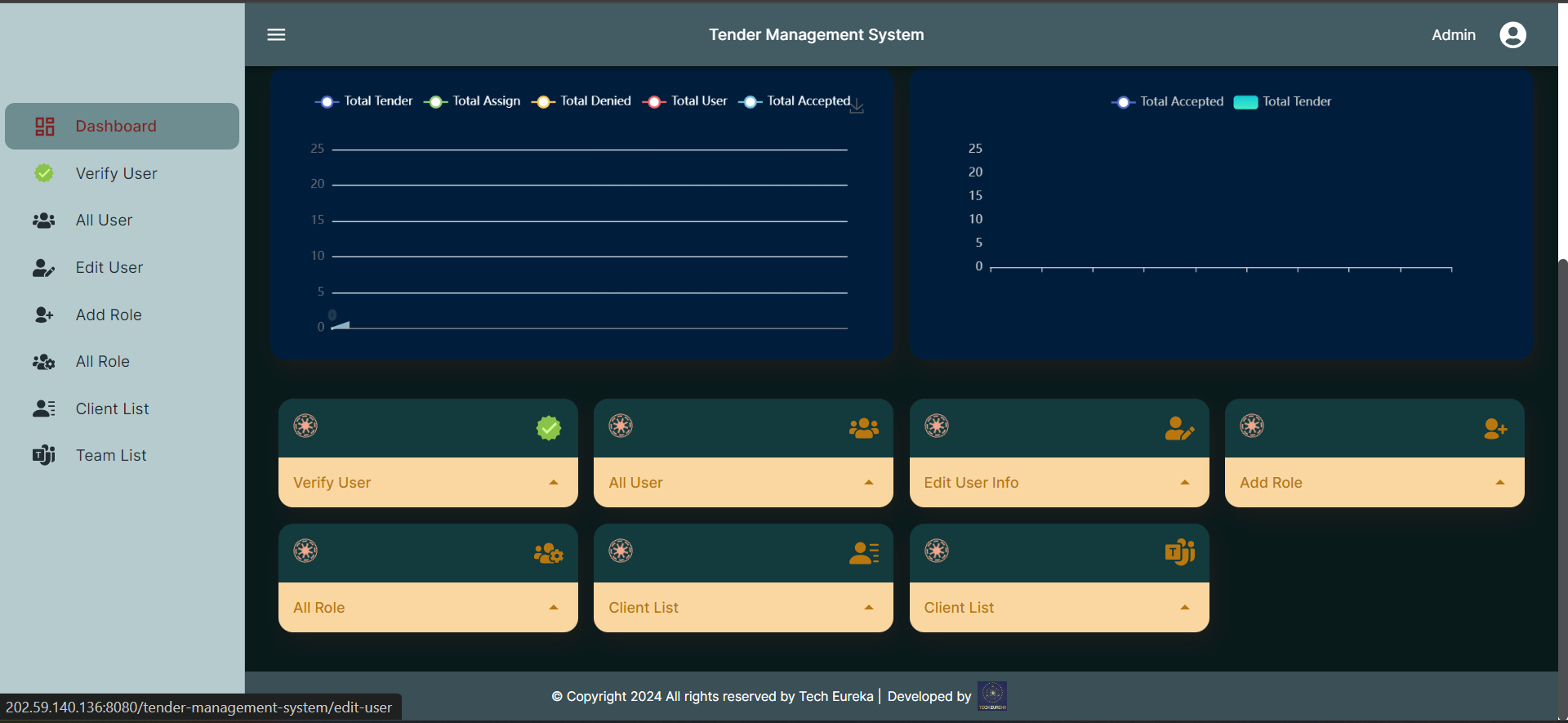Click the users-gear icon on All Role card
The height and width of the screenshot is (723, 1568).
[549, 553]
